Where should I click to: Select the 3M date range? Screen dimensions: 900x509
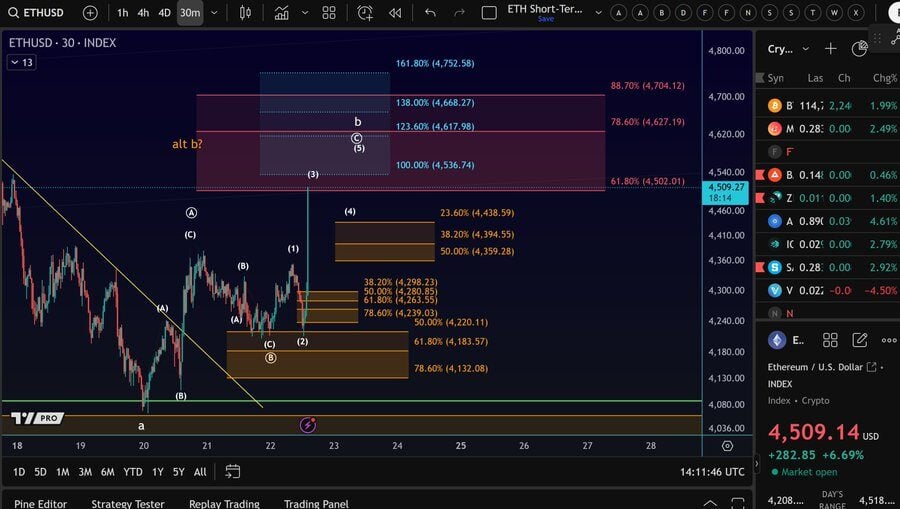click(x=85, y=472)
